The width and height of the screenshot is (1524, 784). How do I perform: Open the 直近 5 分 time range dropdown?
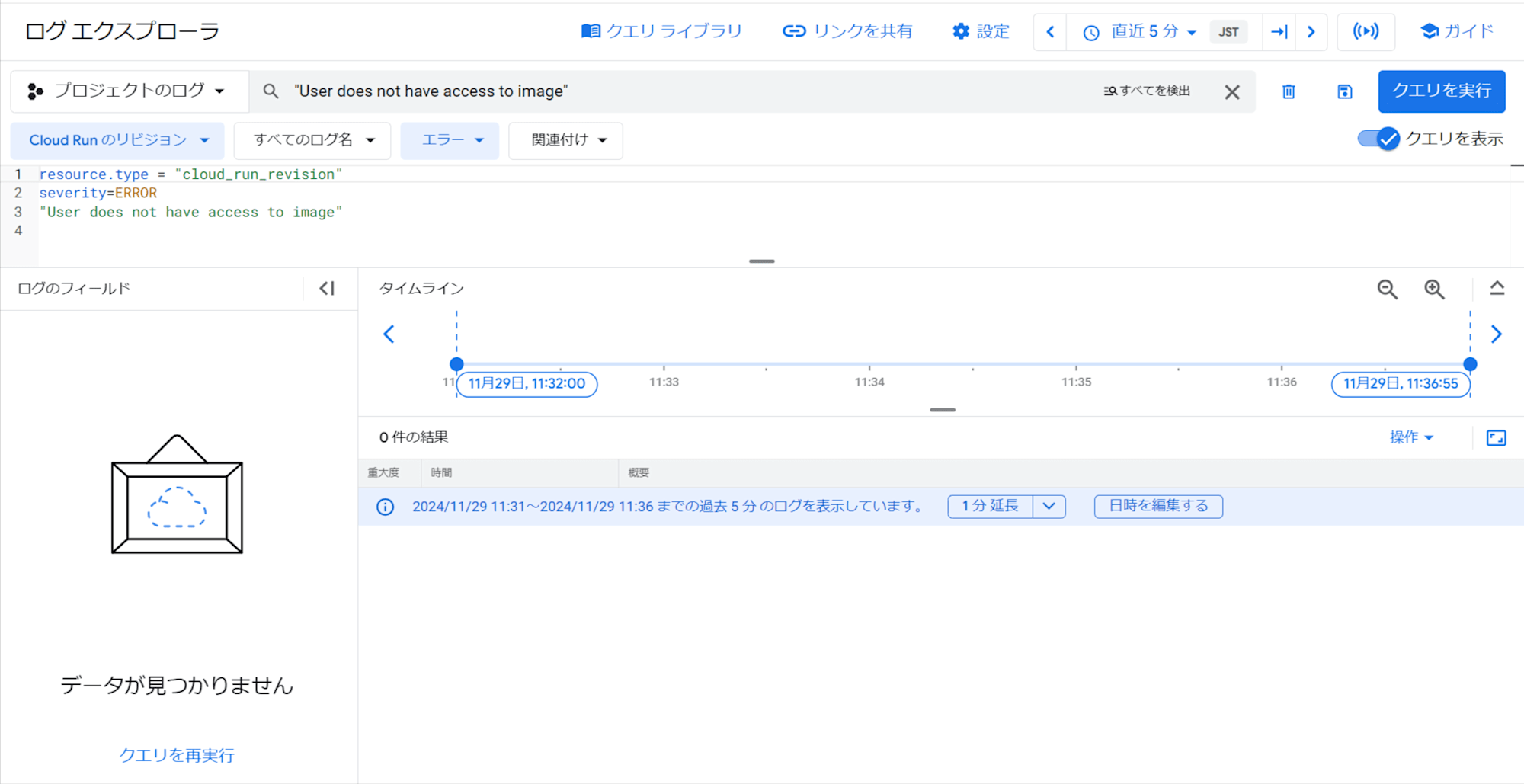[1140, 32]
